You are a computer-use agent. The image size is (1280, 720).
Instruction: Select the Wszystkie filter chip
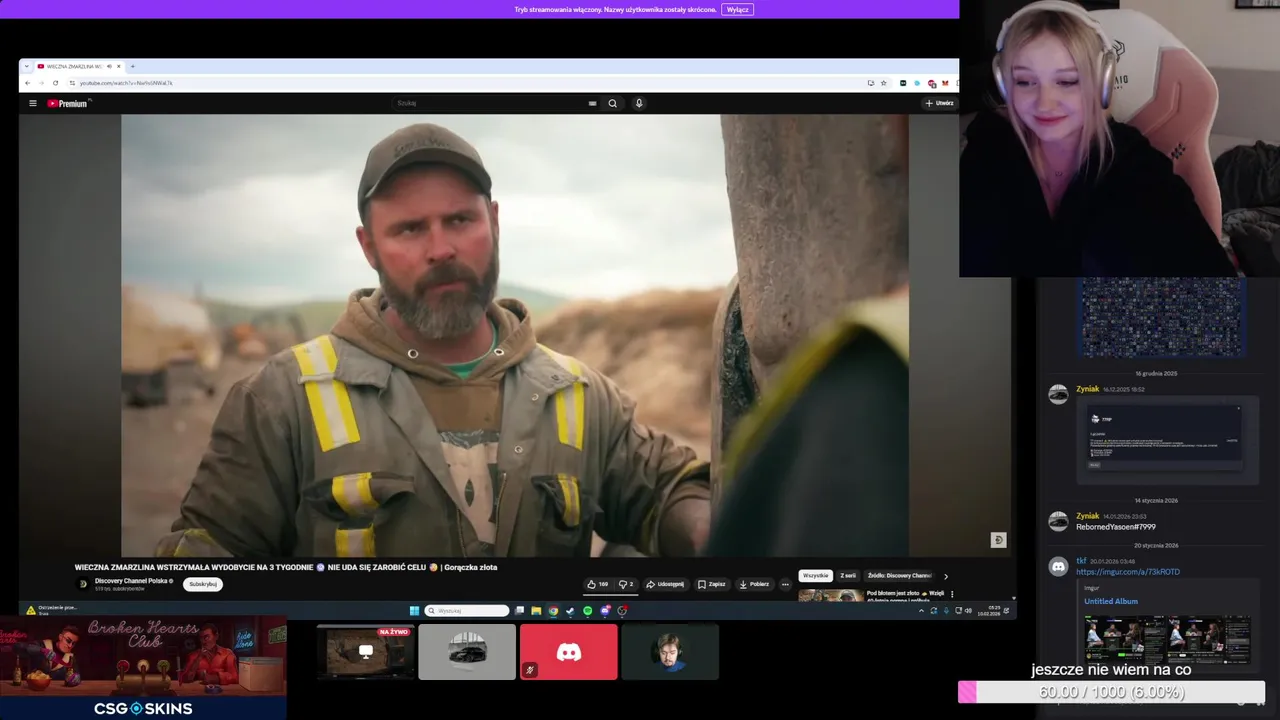point(815,576)
